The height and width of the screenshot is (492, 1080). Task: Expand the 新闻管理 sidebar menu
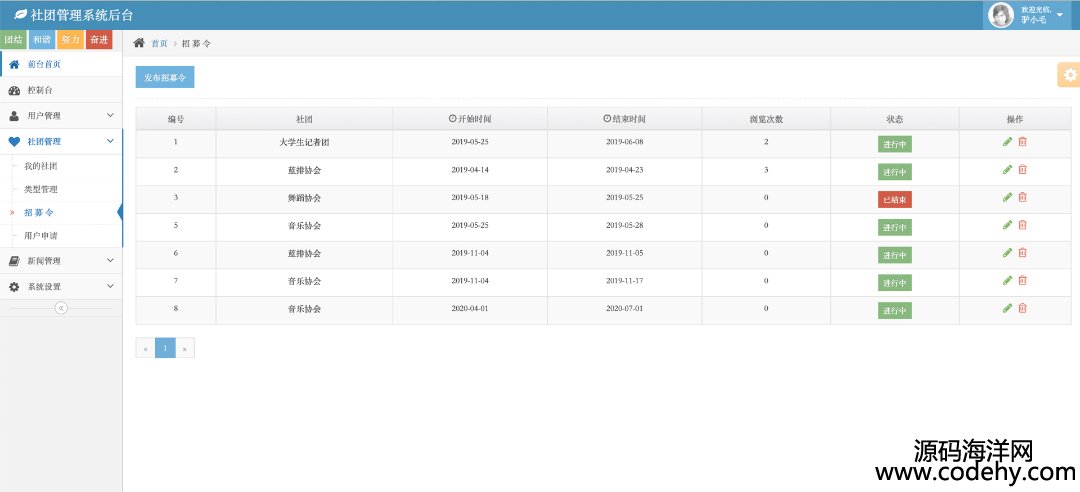tap(61, 261)
